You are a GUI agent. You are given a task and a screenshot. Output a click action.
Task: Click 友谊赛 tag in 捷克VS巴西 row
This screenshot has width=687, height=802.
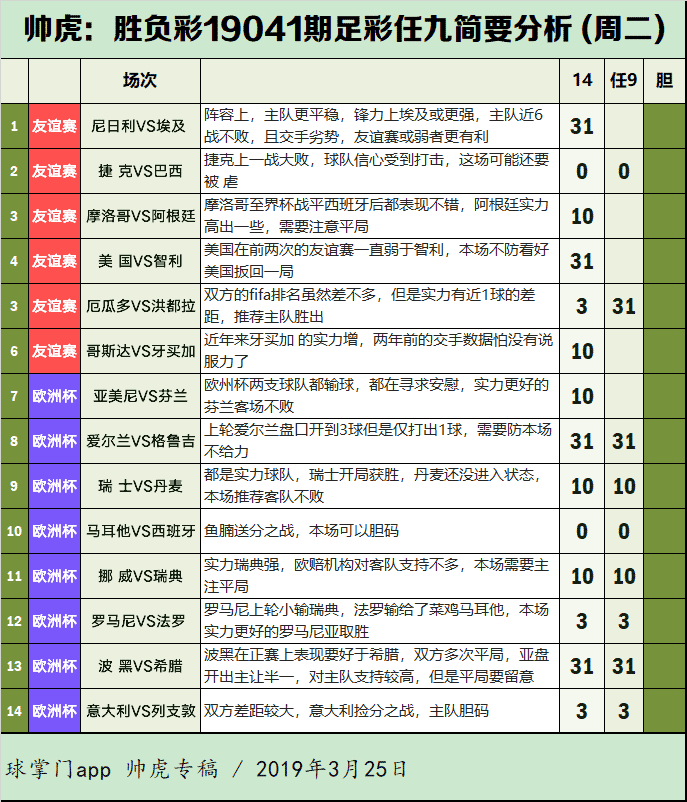coord(55,171)
